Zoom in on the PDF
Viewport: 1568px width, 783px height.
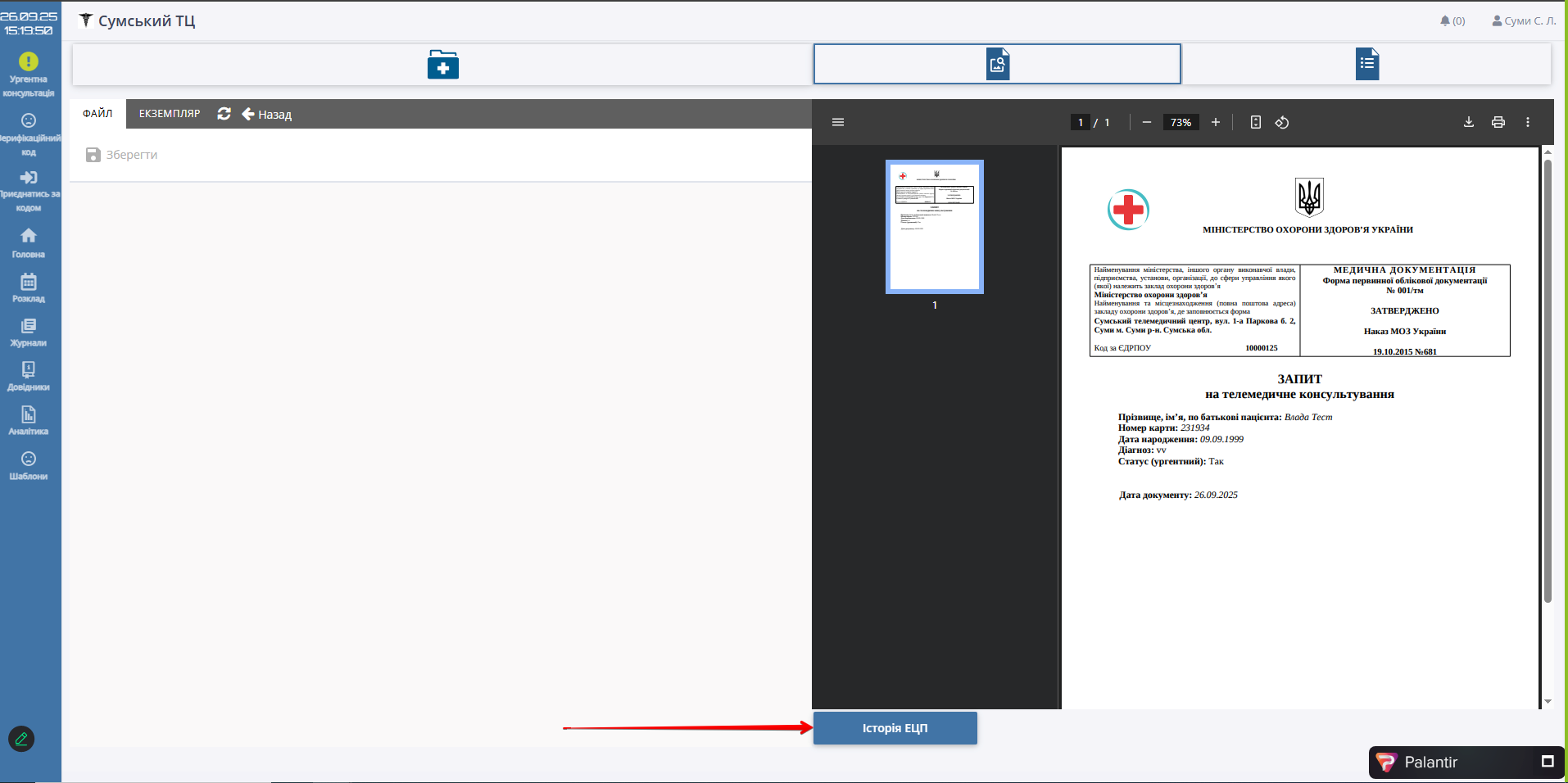click(x=1216, y=122)
